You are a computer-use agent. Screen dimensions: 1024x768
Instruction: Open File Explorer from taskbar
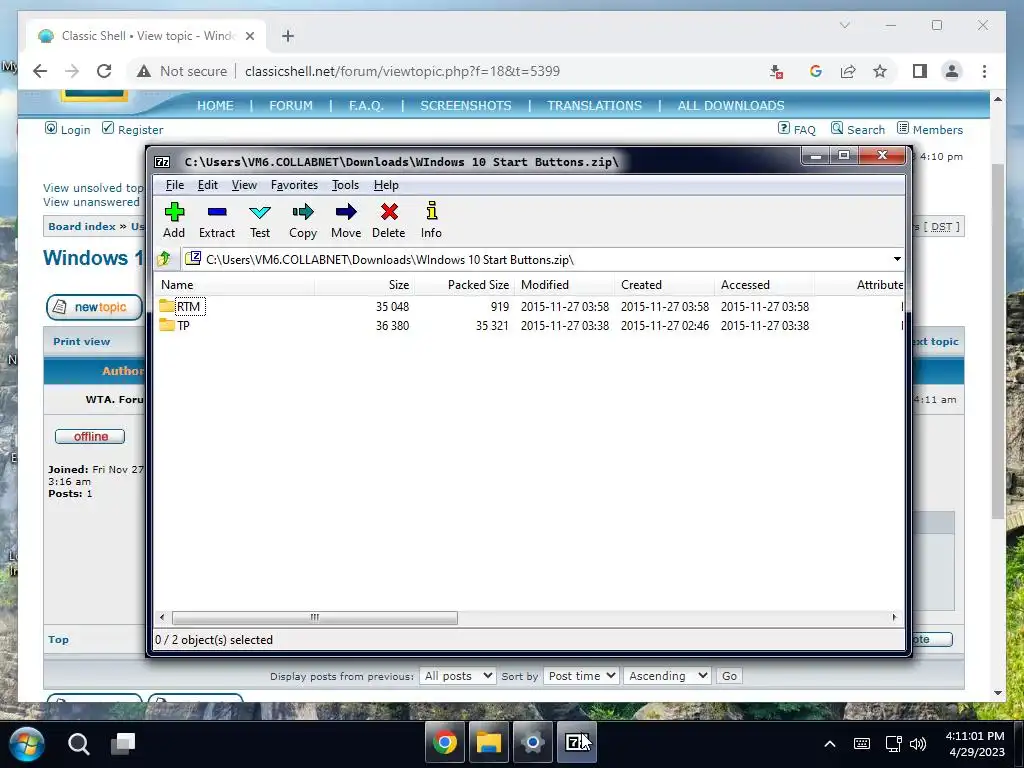coord(488,743)
